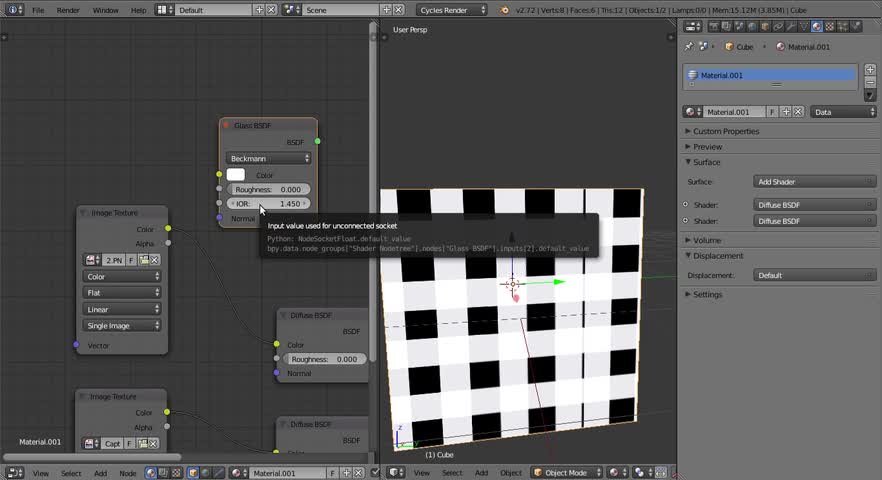Viewport: 882px width, 480px height.
Task: Browse material datablock in properties panel
Action: (x=693, y=112)
